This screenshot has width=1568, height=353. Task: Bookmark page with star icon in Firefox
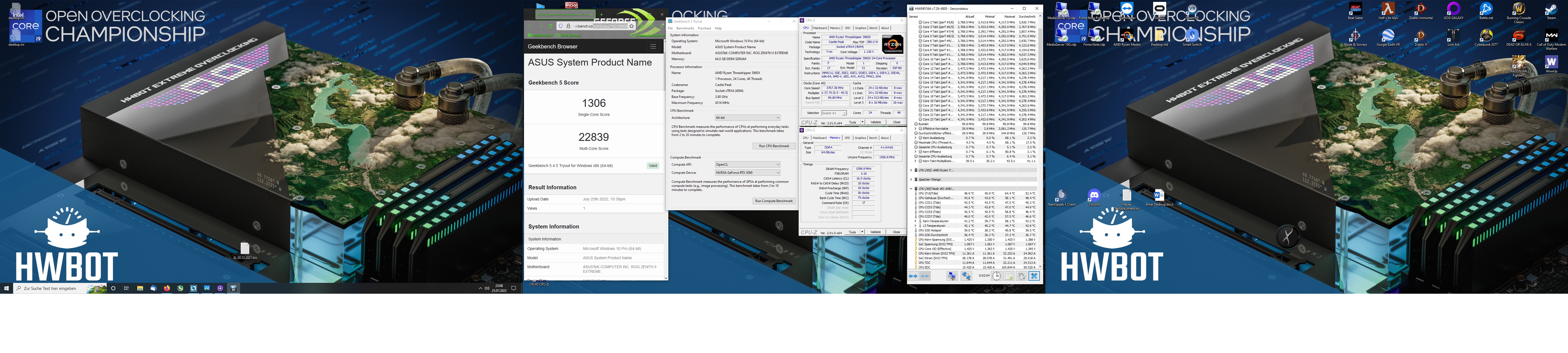(x=632, y=26)
